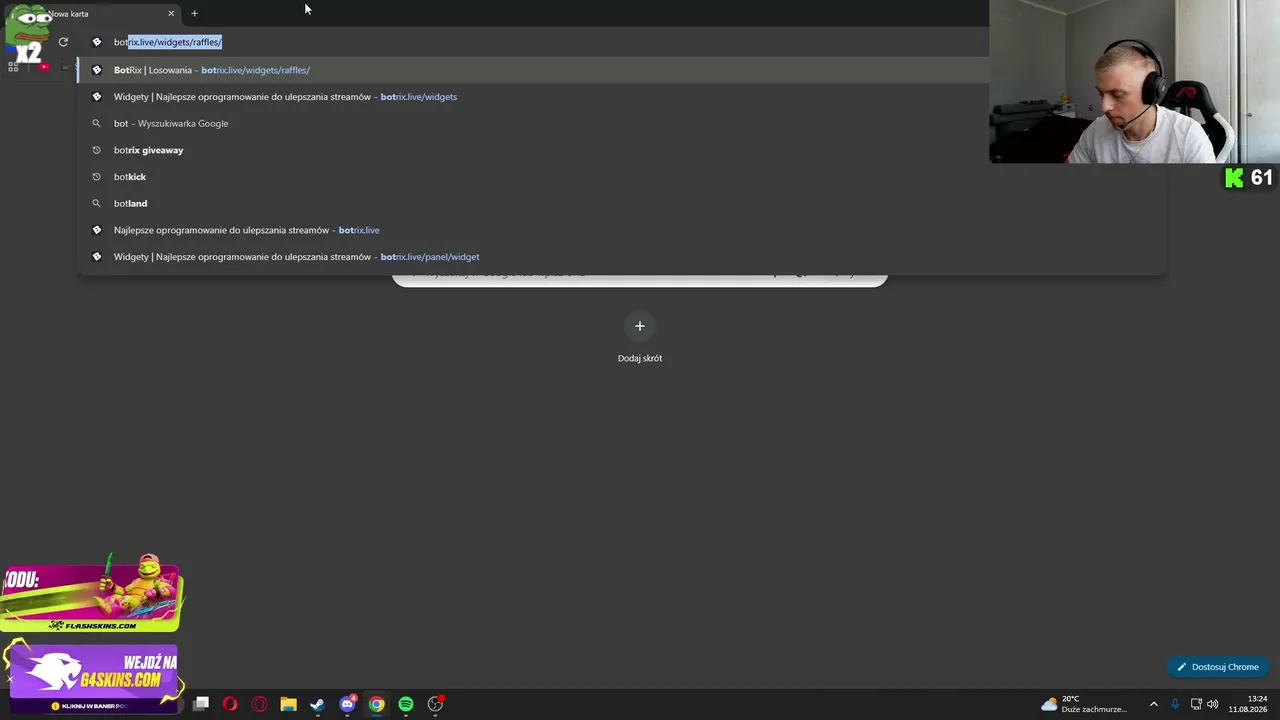Screen dimensions: 1280x720
Task: Open the weather widget showing 20°C
Action: point(1084,704)
